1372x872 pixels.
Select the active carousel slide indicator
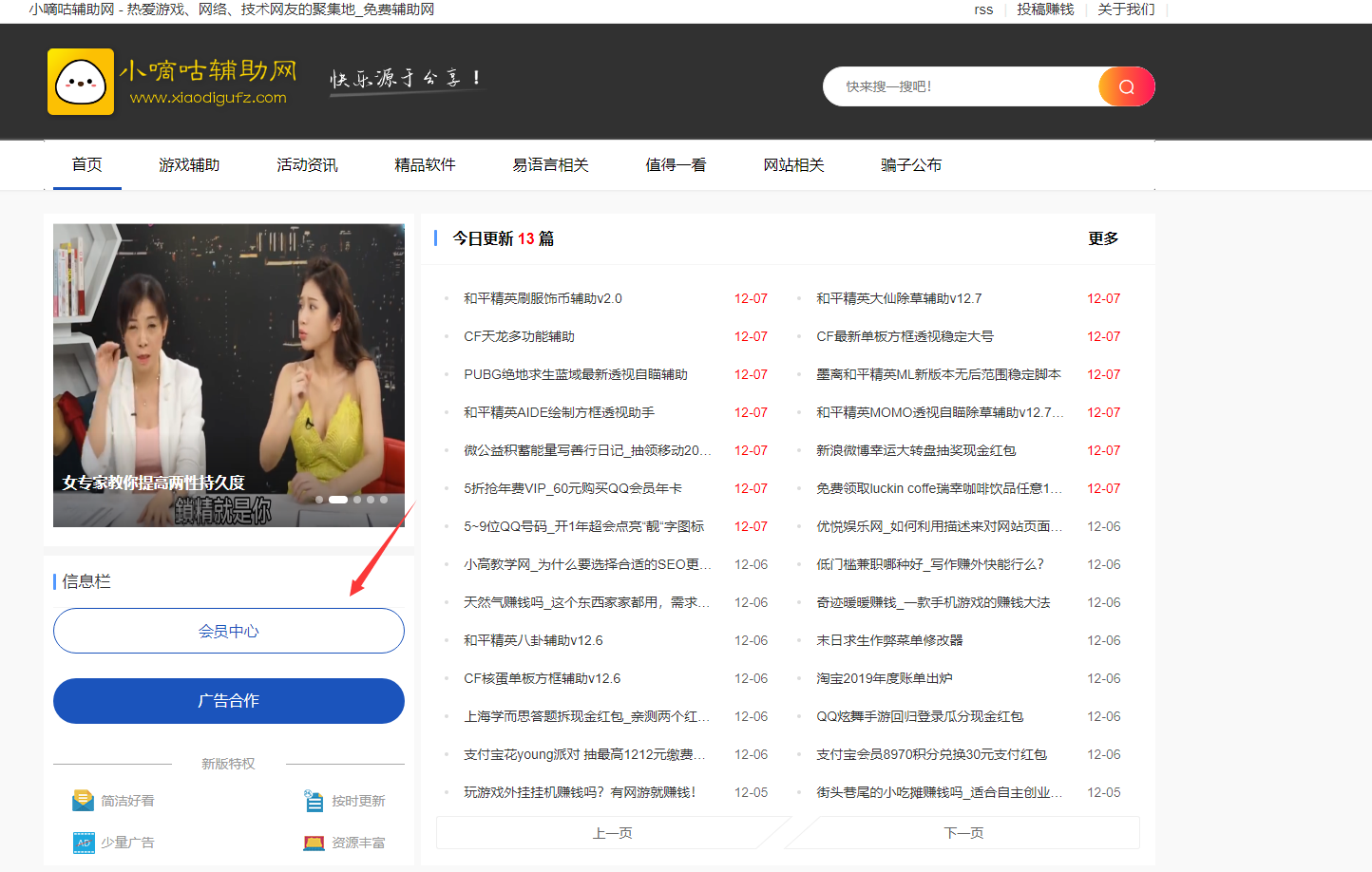[x=337, y=500]
